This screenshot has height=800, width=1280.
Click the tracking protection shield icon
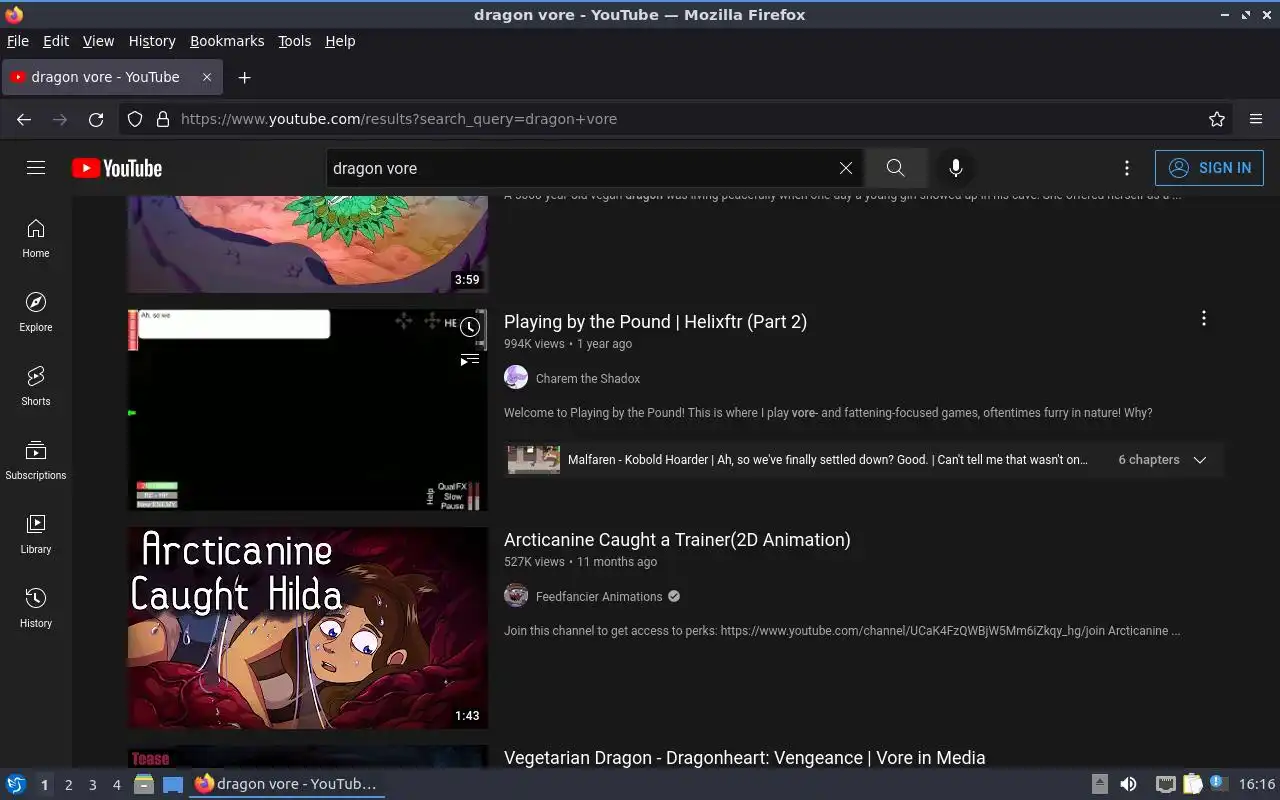pos(135,119)
